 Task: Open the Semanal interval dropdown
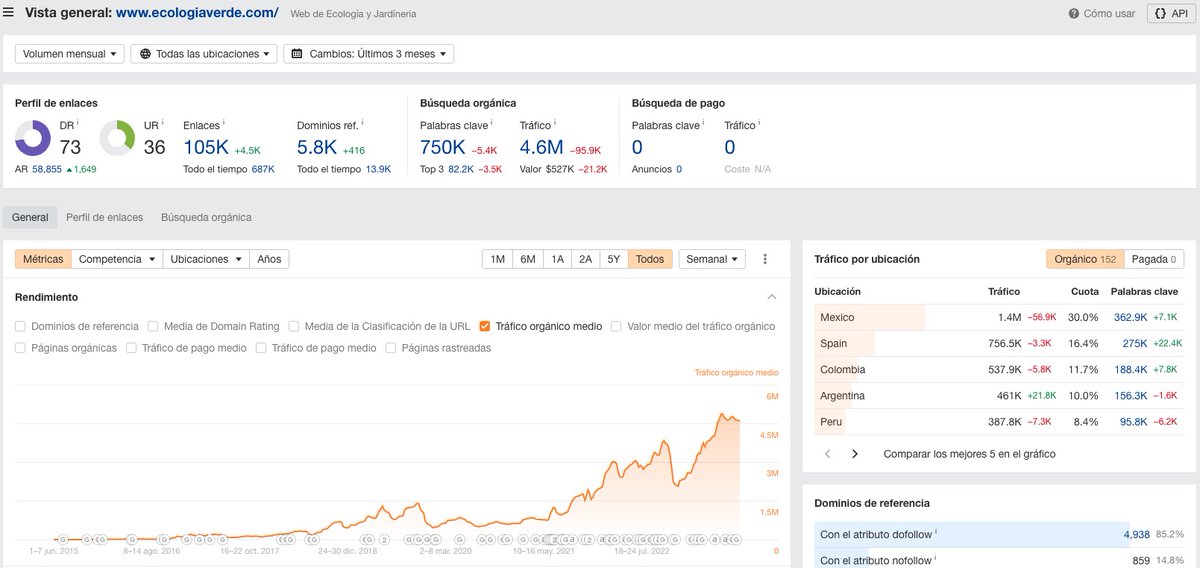(x=712, y=259)
